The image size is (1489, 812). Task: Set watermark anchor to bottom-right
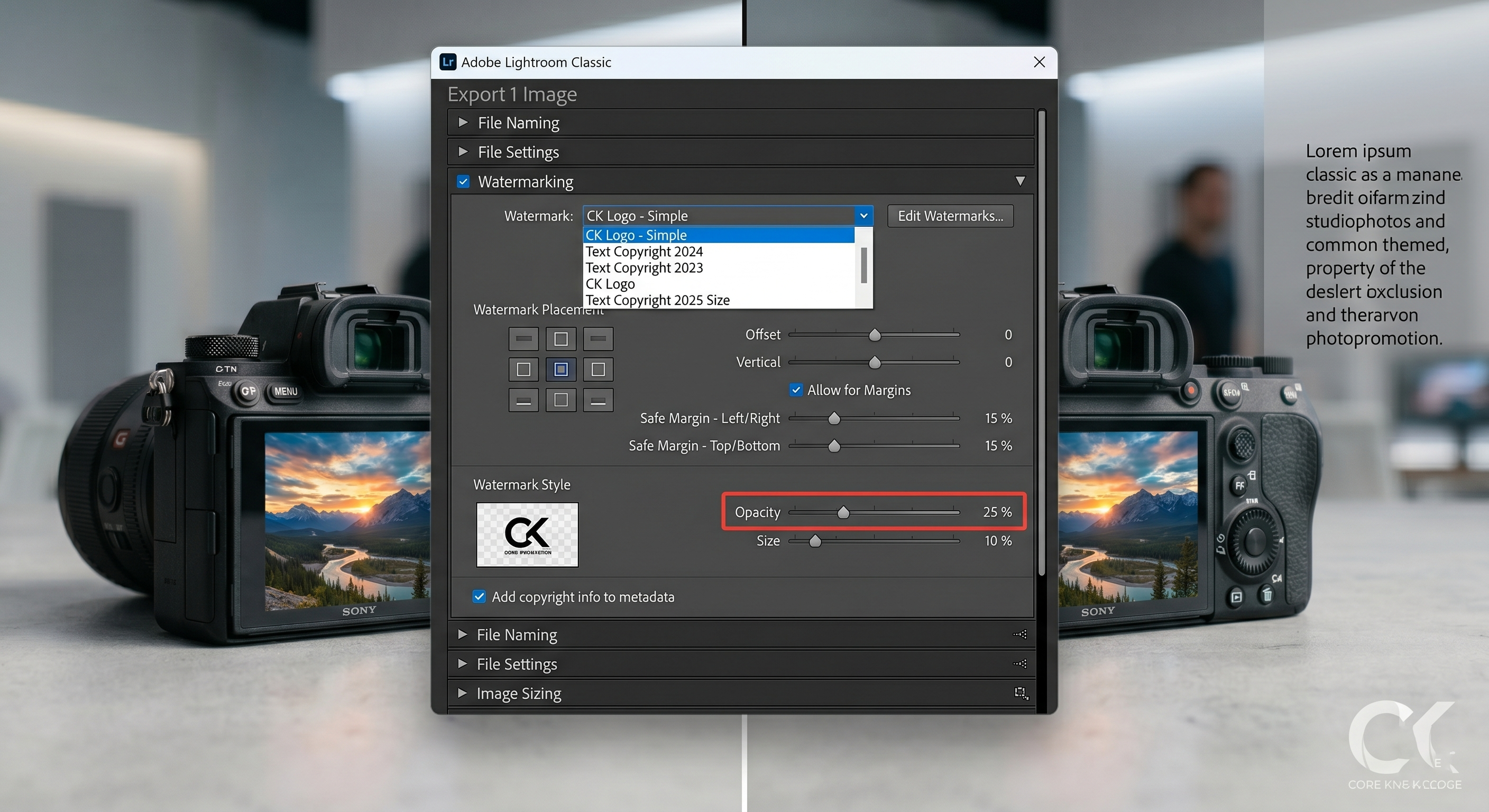[598, 400]
